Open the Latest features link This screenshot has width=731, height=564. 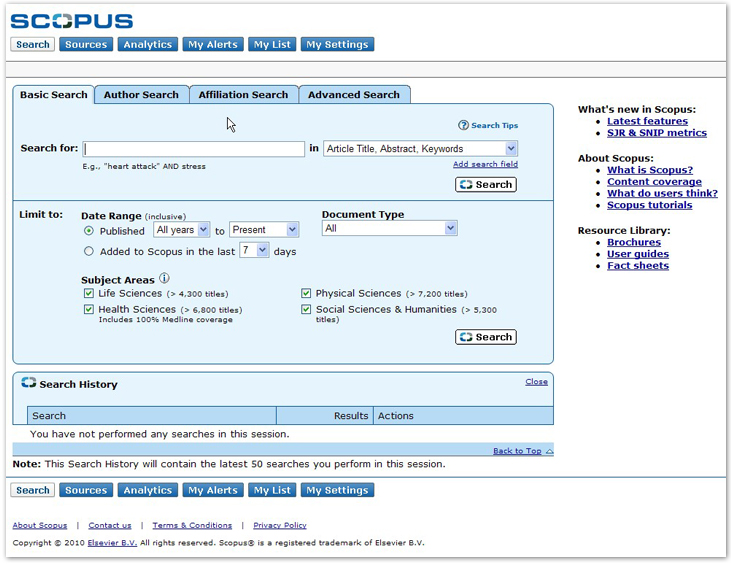[647, 121]
